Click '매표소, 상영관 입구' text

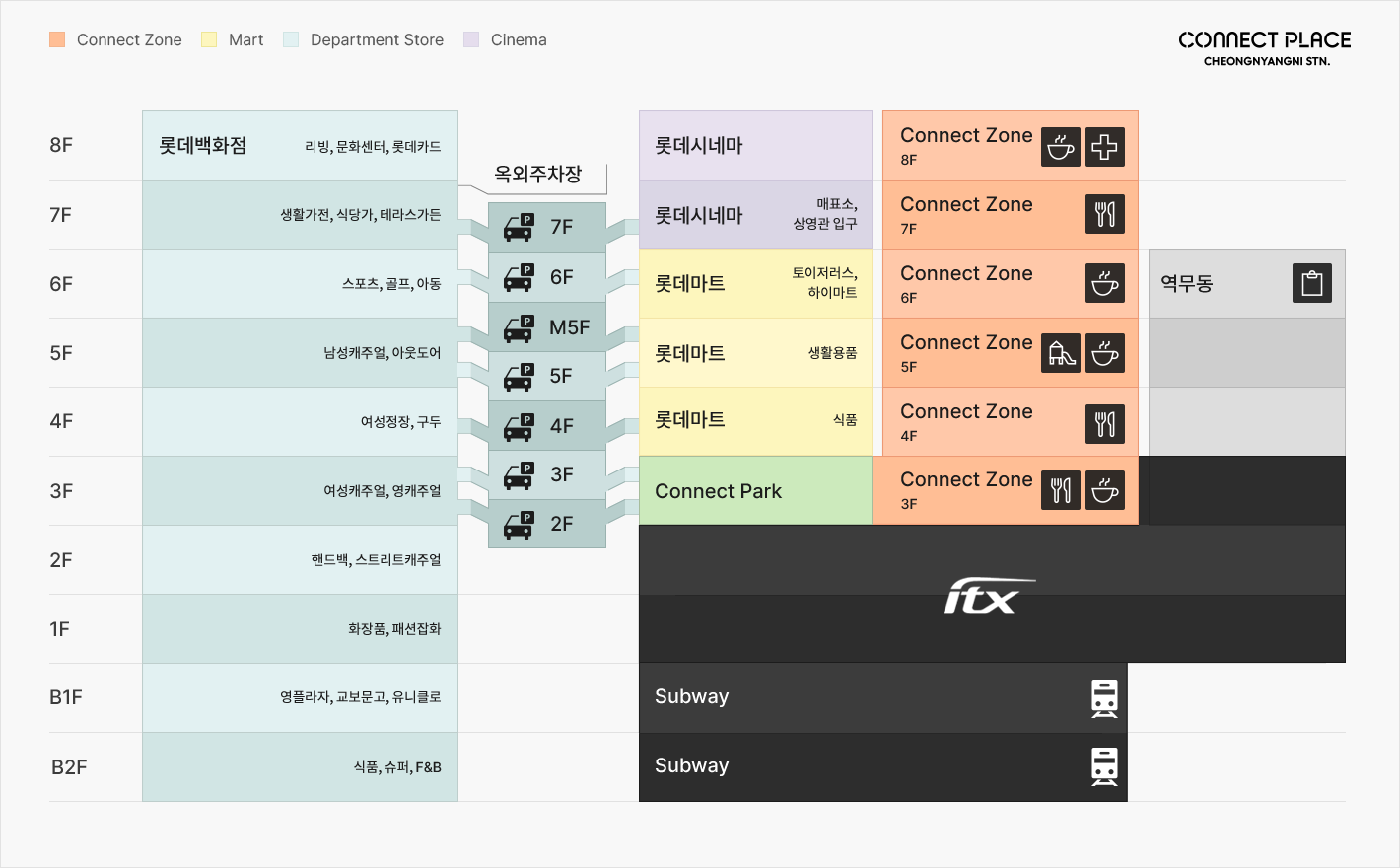pyautogui.click(x=825, y=214)
